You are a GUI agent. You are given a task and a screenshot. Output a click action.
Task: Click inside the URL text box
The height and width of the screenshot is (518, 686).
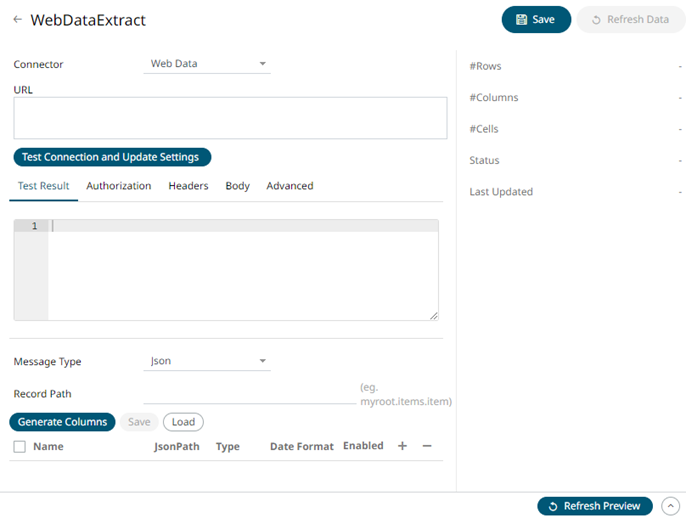coord(230,118)
